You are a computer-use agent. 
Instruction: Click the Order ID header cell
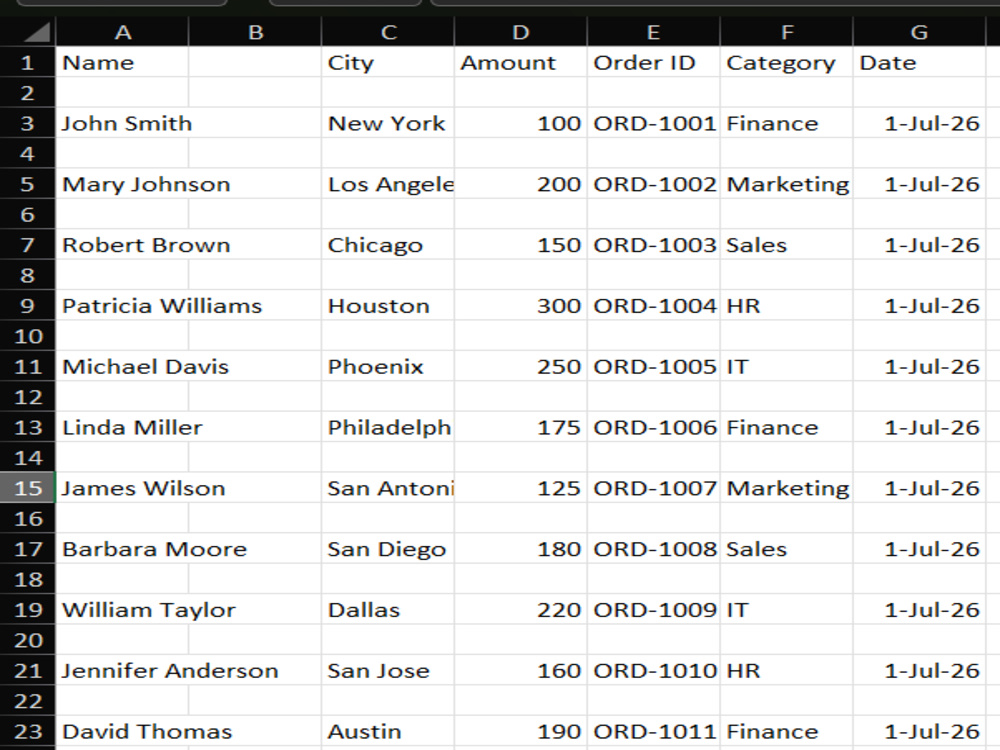click(x=653, y=62)
